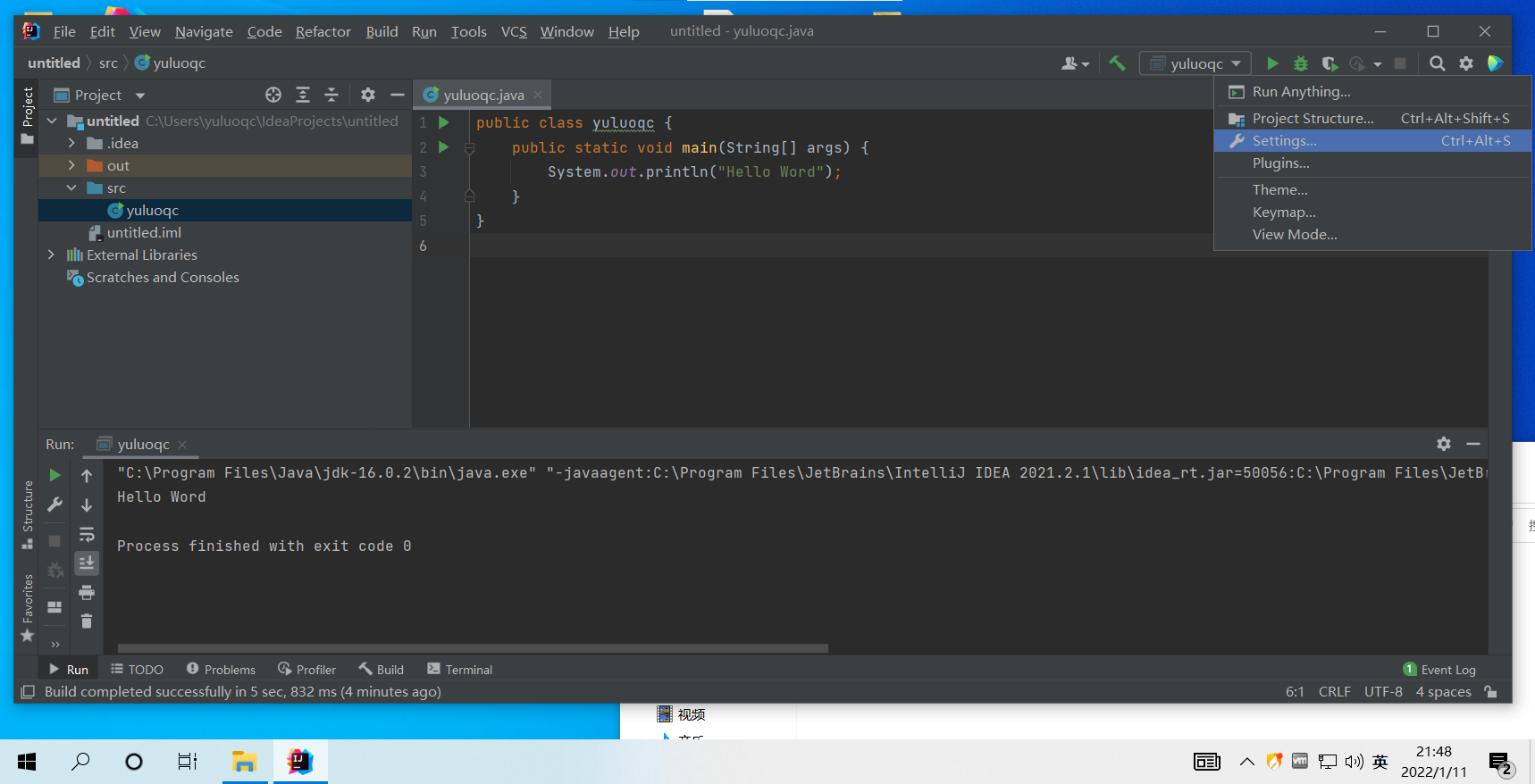Screen dimensions: 1535x784
Task: Open Project panel options gear
Action: click(x=368, y=95)
